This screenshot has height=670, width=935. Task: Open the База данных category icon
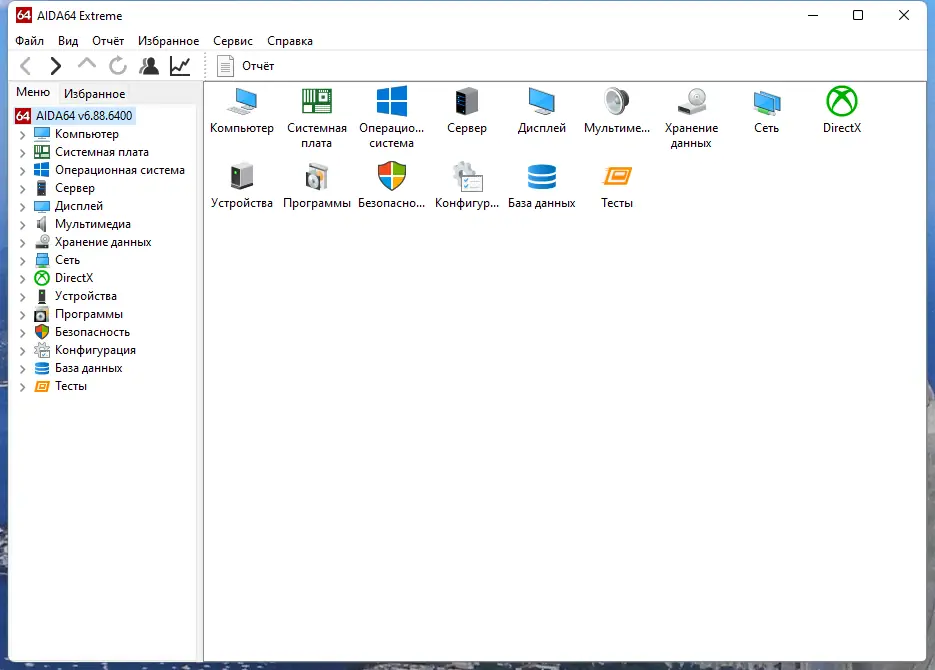click(x=541, y=178)
